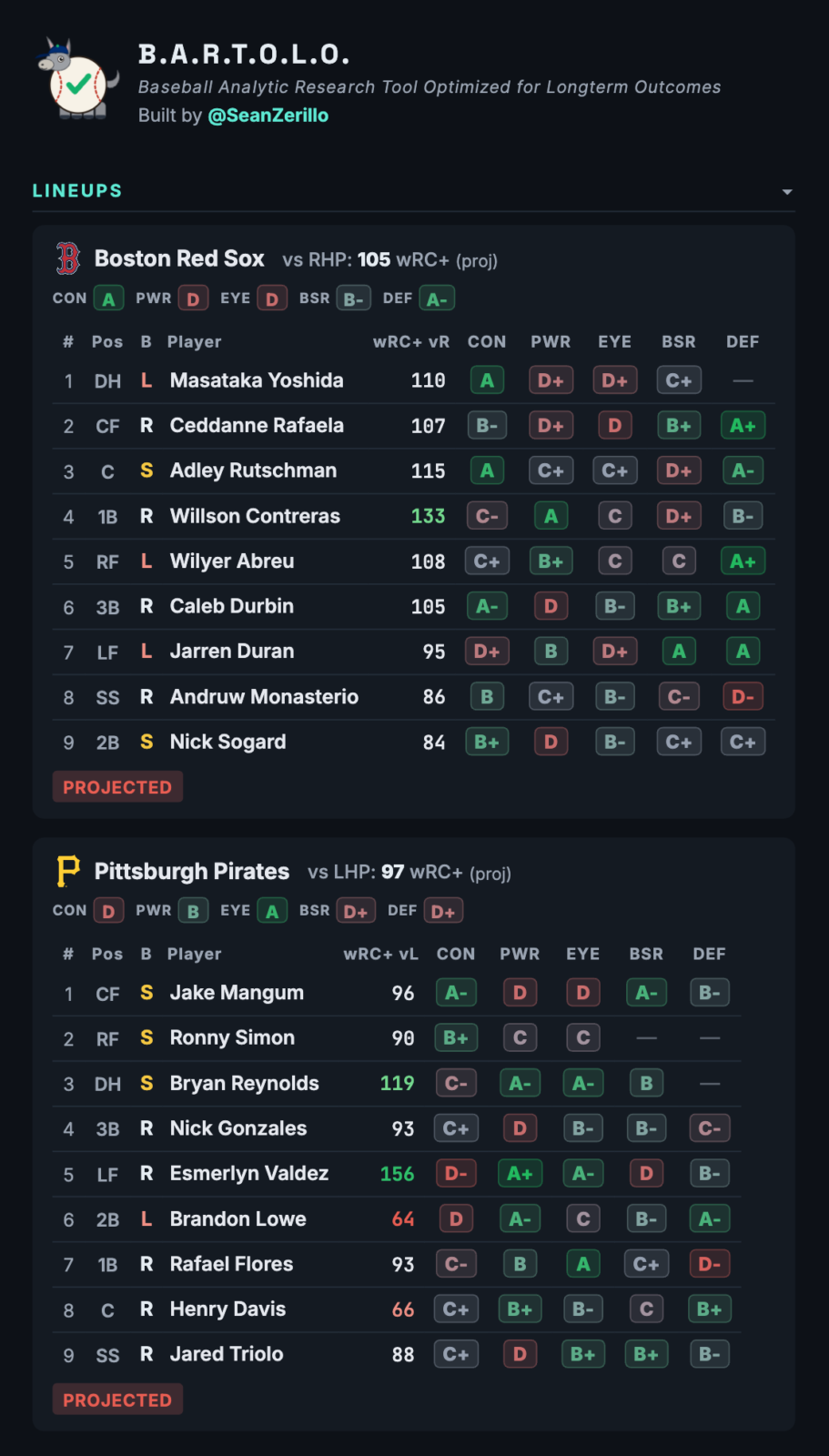The image size is (829, 1456).
Task: Click Red Sox DEF column header
Action: click(x=743, y=342)
